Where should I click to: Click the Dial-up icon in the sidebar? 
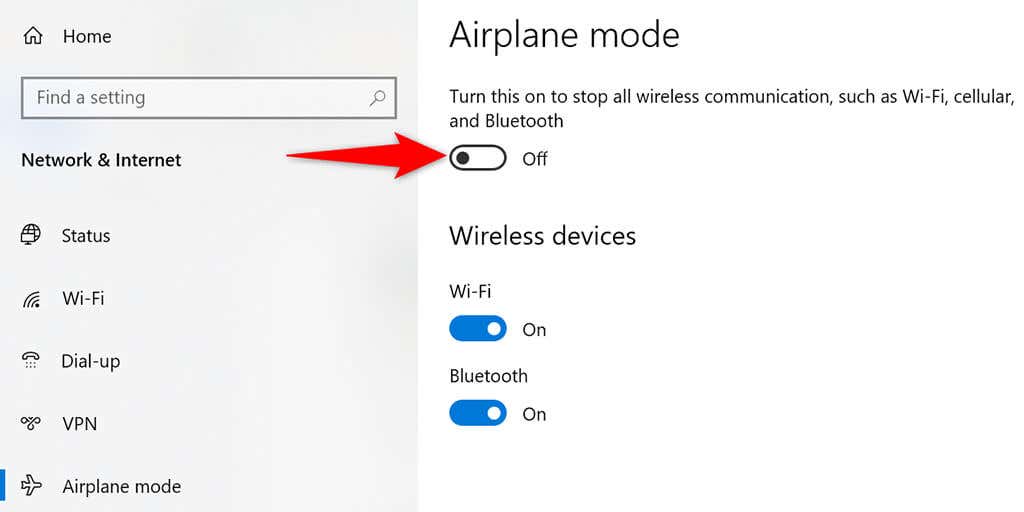coord(31,361)
